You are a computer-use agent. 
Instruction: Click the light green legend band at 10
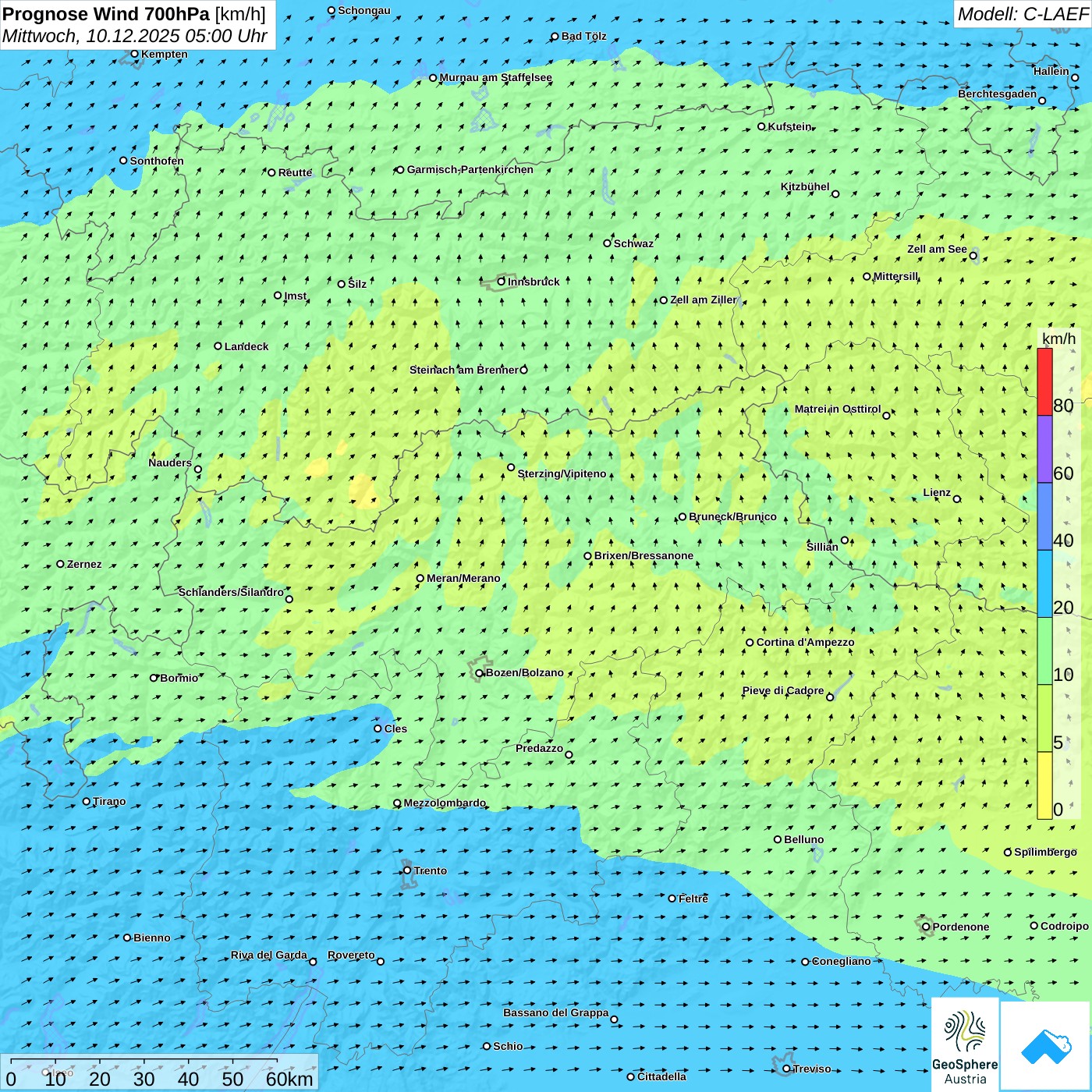tap(1044, 651)
